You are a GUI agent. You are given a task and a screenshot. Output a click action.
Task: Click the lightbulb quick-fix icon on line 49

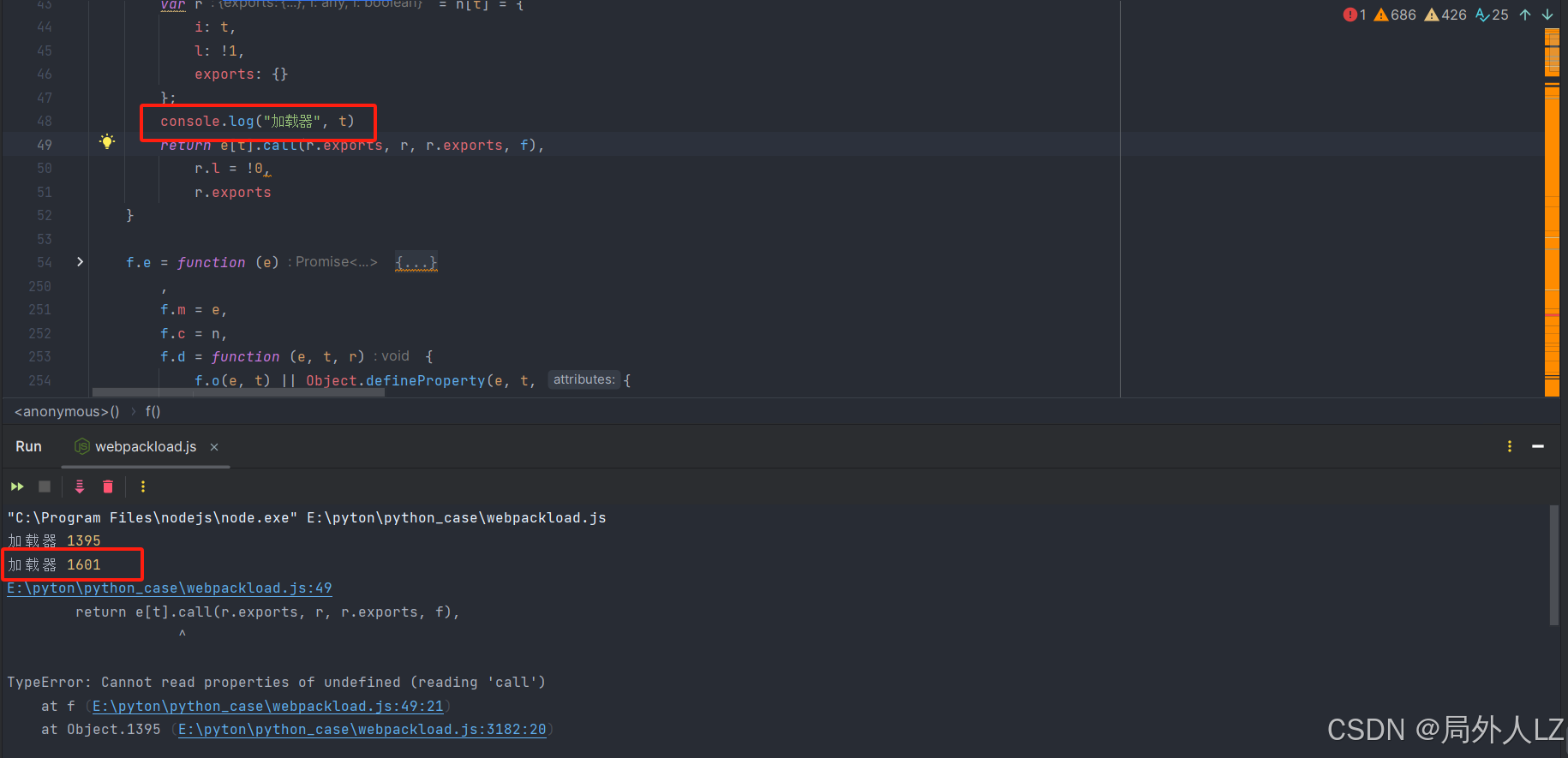[x=107, y=141]
